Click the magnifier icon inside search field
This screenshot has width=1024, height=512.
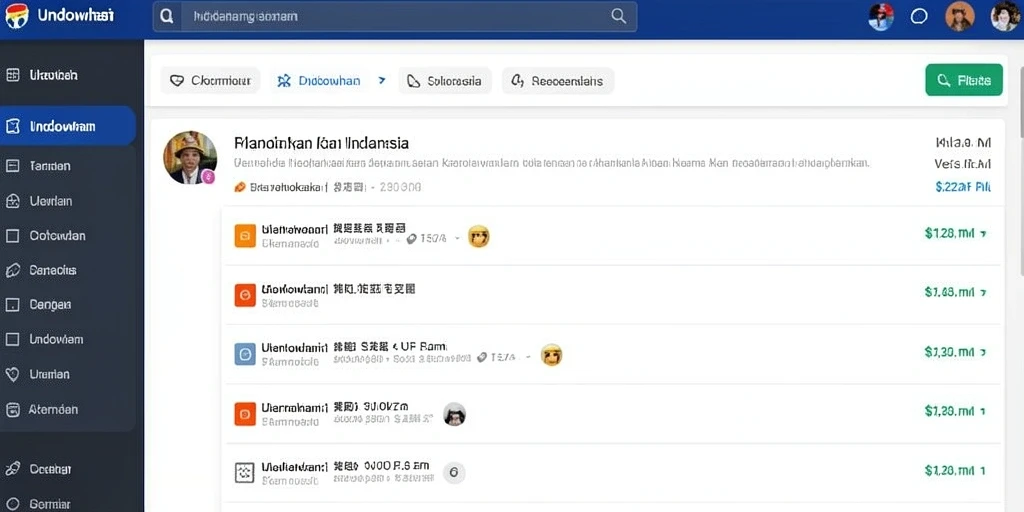(618, 16)
